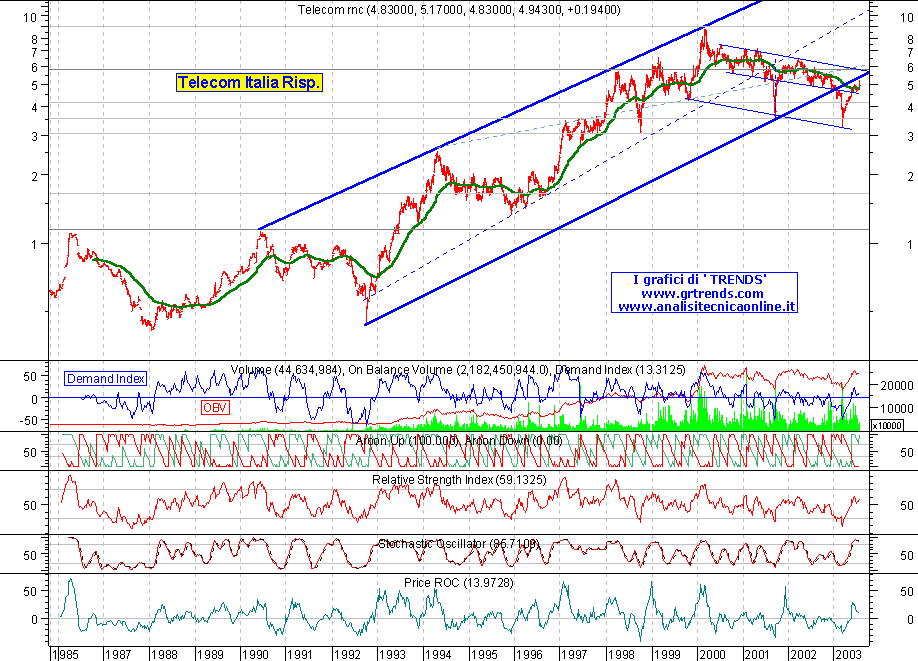918x661 pixels.
Task: Click value 3 on the right price axis
Action: click(x=910, y=136)
